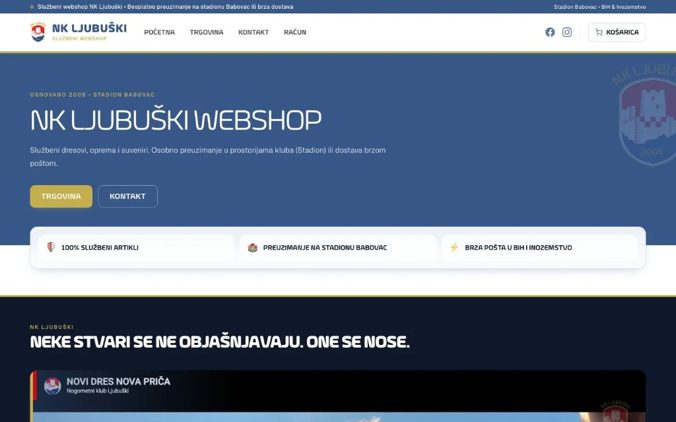Screen dimensions: 676x422
Task: Click the Novi dres nova priča video title
Action: [x=118, y=381]
